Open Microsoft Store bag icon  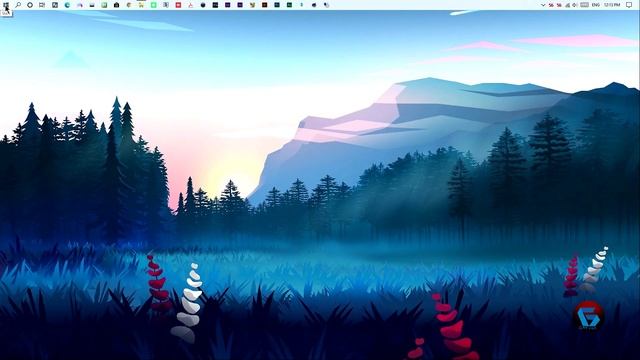coord(116,5)
